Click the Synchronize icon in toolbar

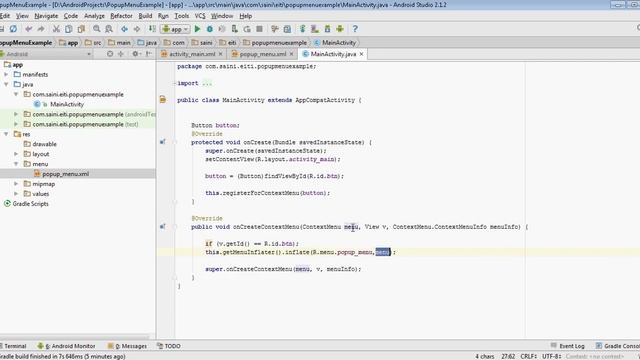pos(13,29)
